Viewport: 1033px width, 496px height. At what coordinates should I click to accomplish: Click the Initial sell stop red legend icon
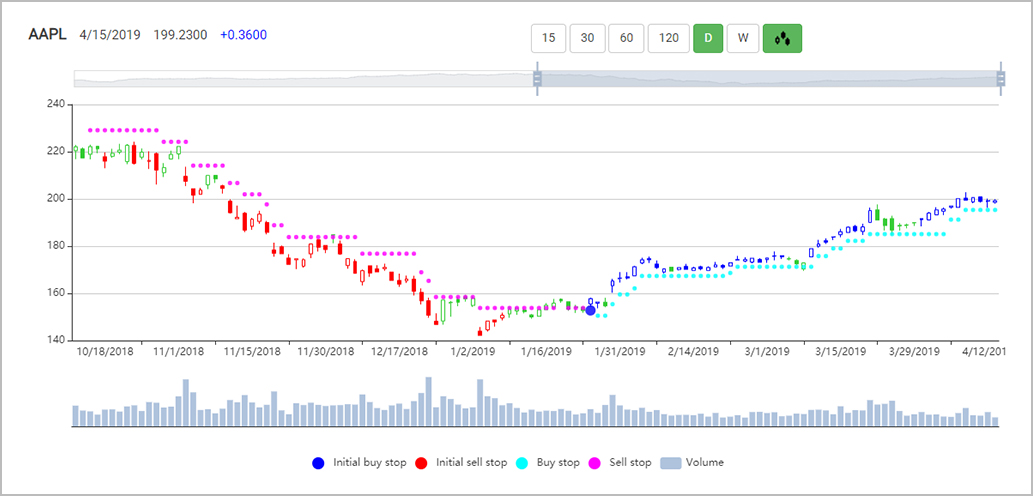click(421, 463)
